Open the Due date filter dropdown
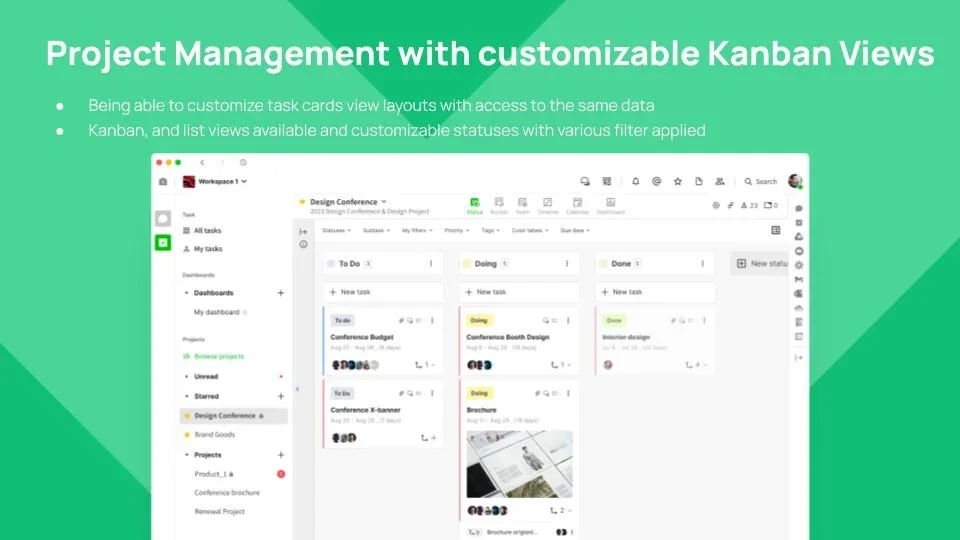 tap(575, 230)
